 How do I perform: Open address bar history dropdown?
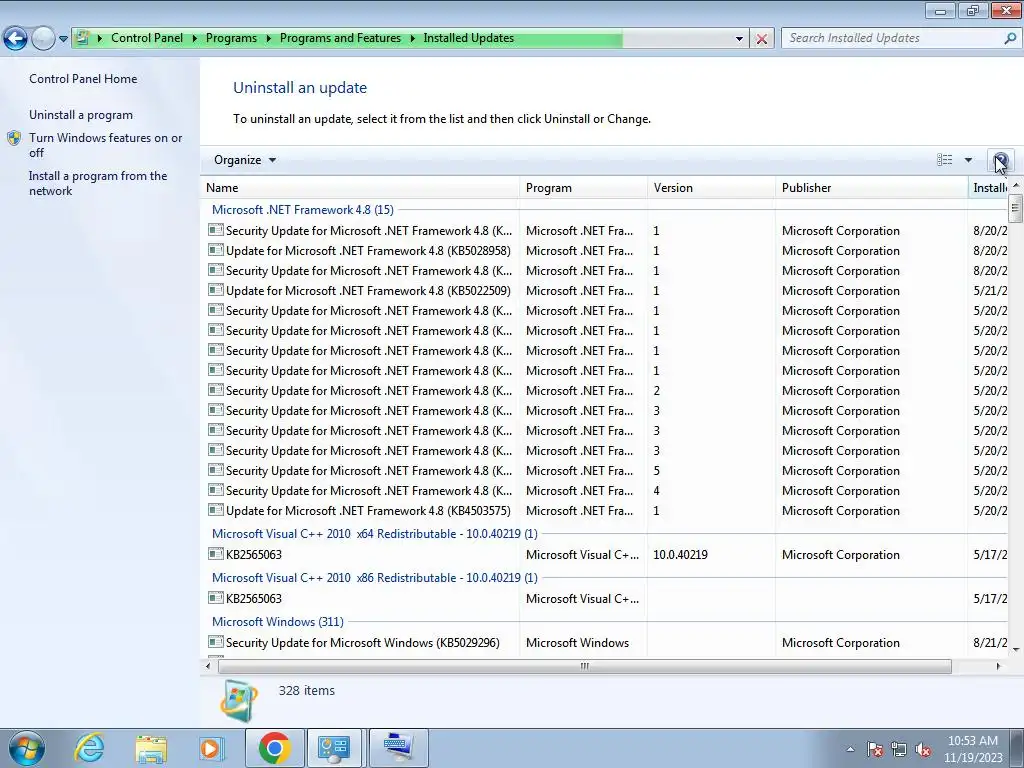739,39
